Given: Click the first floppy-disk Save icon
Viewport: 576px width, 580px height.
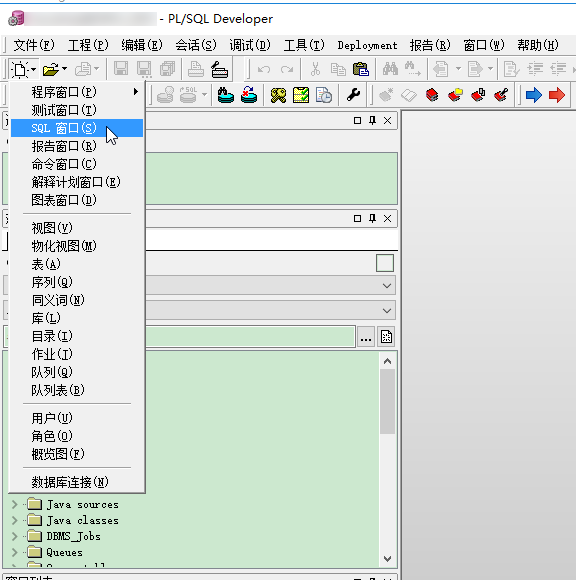Looking at the screenshot, I should coord(121,69).
